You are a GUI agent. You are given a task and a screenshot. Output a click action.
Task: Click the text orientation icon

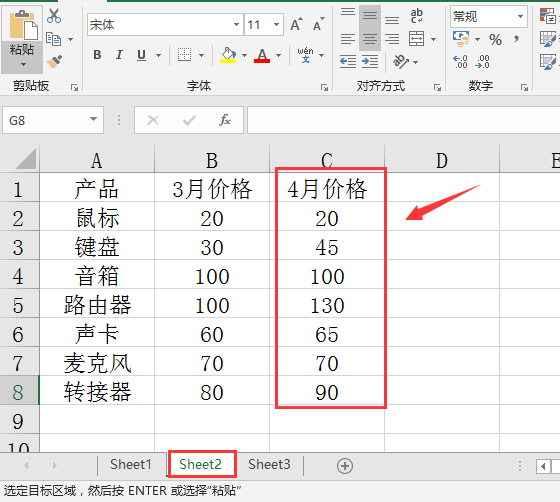401,62
